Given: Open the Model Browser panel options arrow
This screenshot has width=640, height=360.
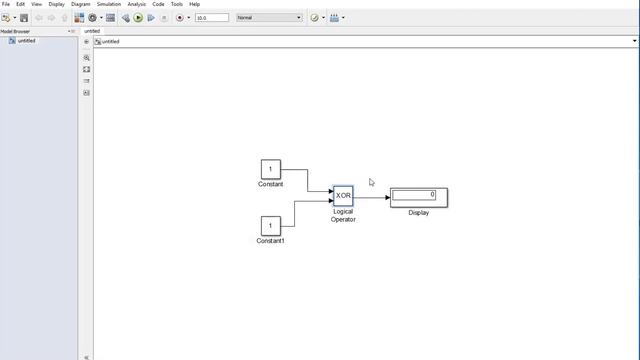Looking at the screenshot, I should tap(69, 31).
